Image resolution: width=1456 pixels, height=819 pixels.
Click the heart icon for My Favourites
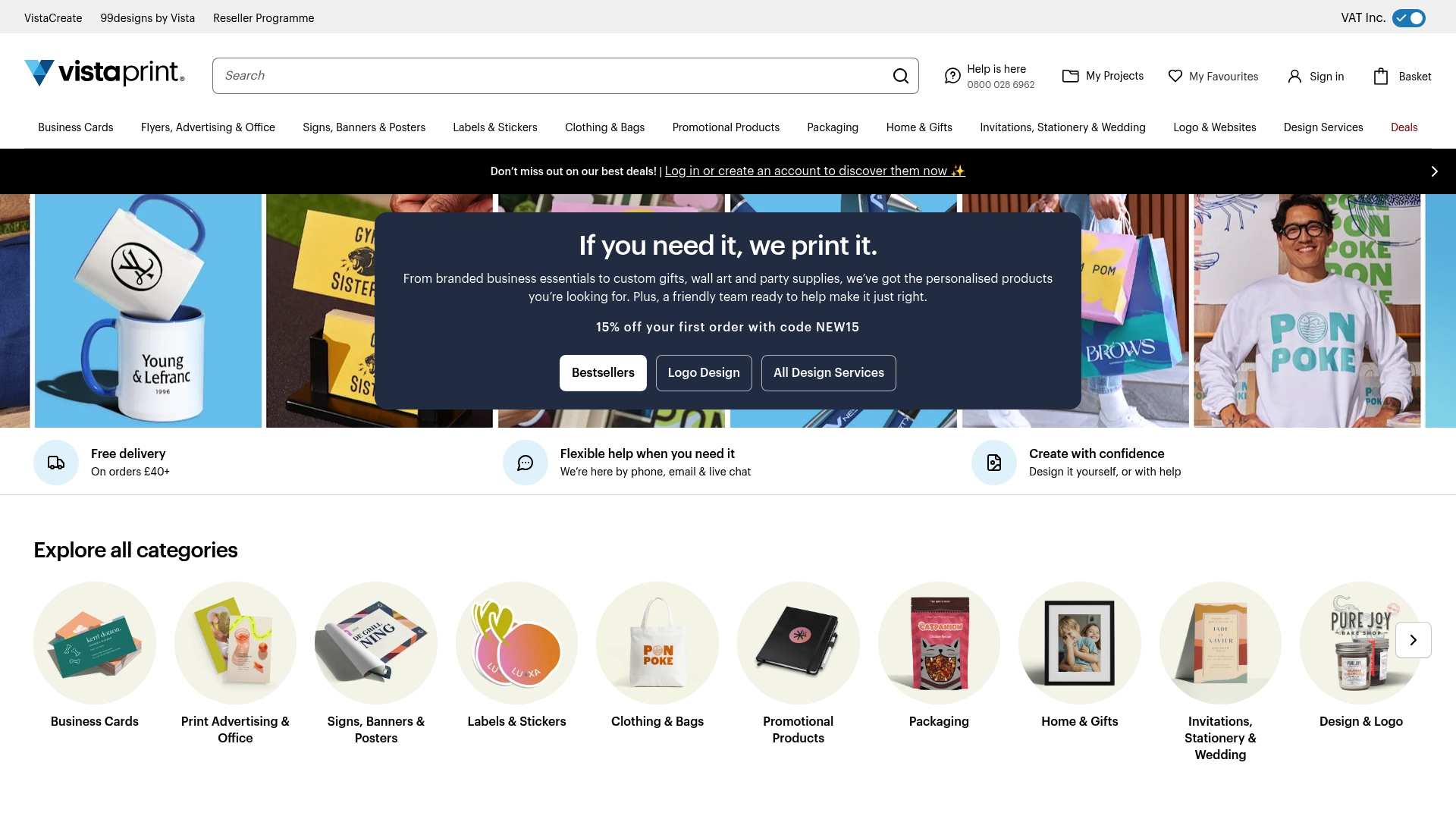tap(1175, 76)
